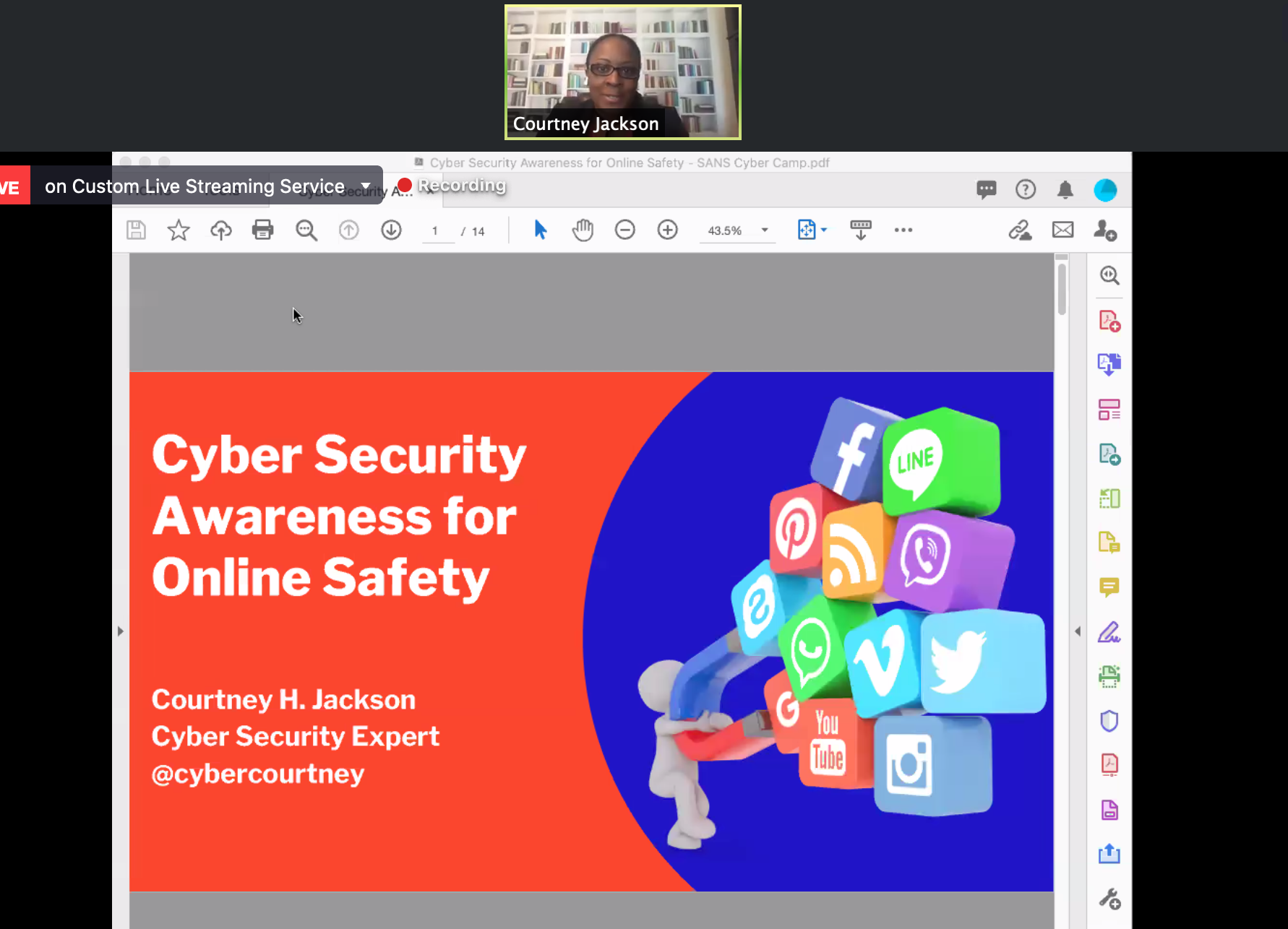Viewport: 1288px width, 929px height.
Task: Open more tools ellipsis menu
Action: [903, 230]
